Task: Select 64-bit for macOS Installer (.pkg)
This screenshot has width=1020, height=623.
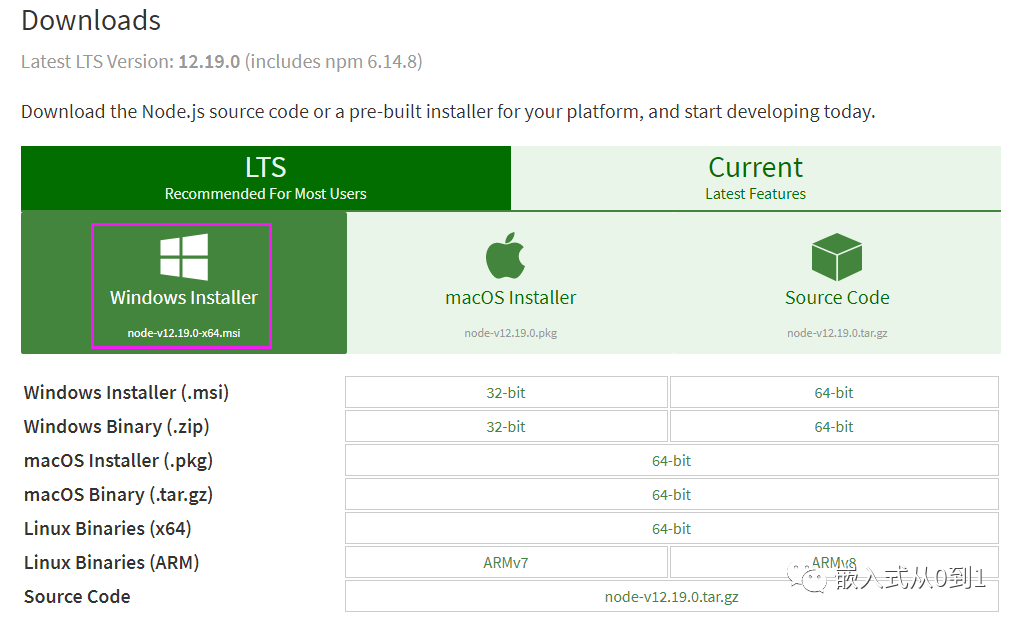Action: coord(671,460)
